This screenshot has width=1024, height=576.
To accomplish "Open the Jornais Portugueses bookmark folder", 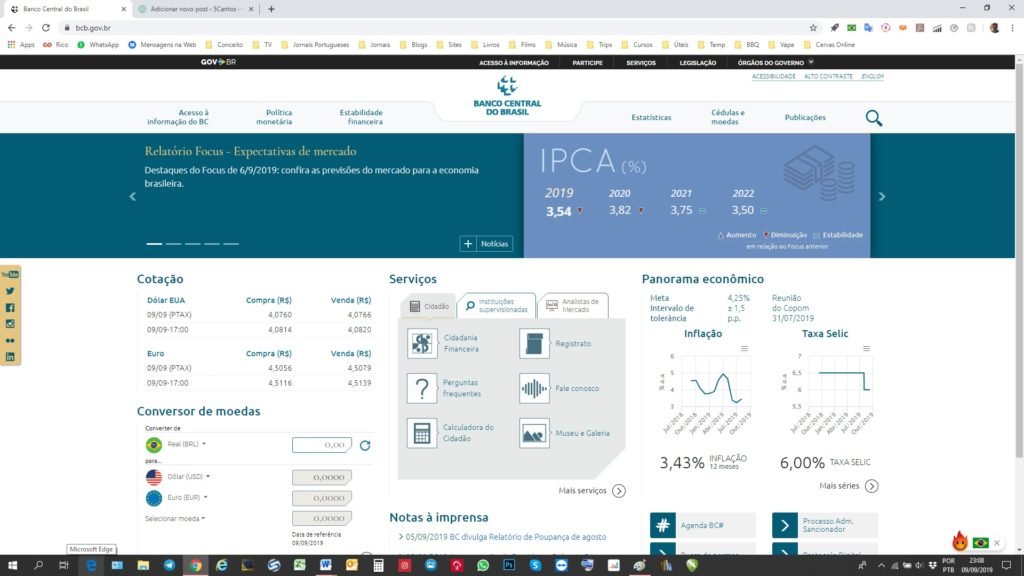I will click(x=315, y=45).
